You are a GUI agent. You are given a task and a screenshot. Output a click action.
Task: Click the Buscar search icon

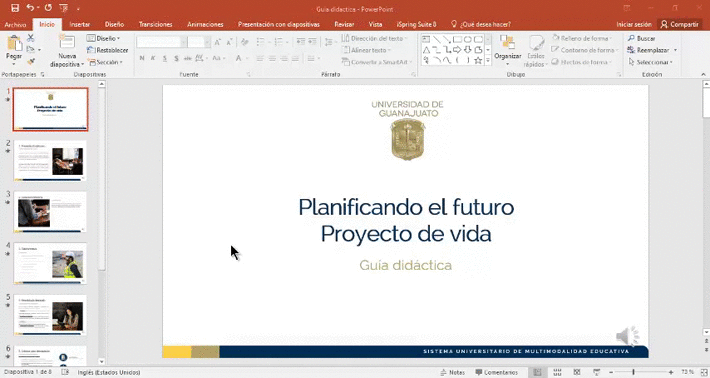tap(631, 38)
